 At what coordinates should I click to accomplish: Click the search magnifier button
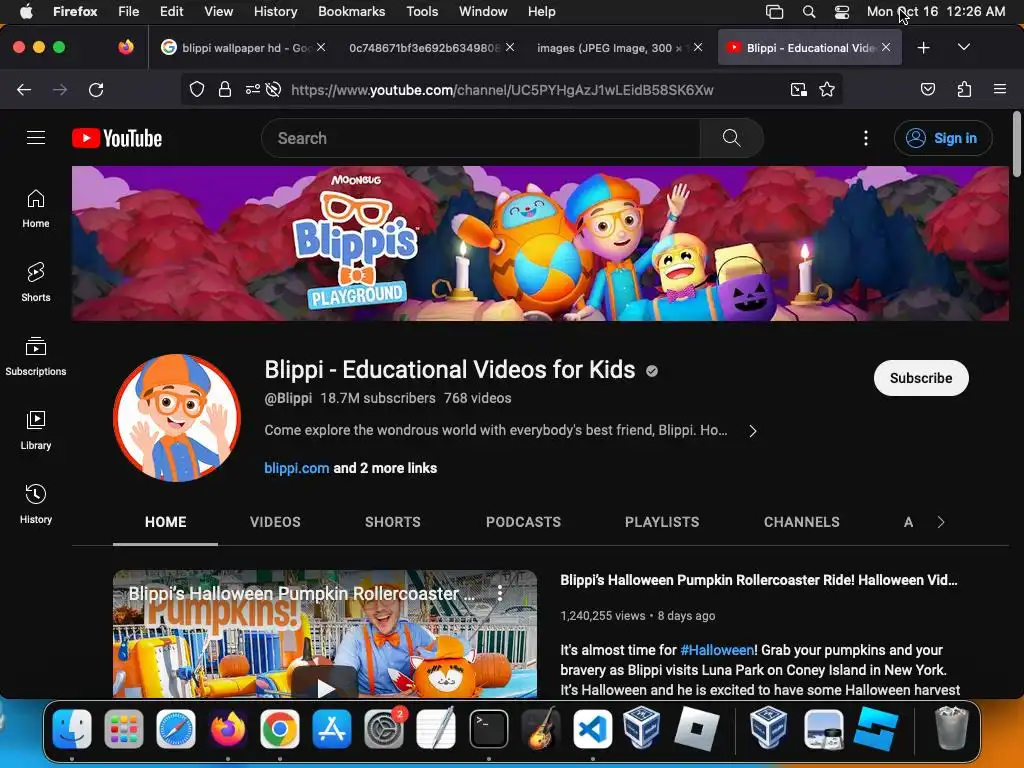click(731, 138)
